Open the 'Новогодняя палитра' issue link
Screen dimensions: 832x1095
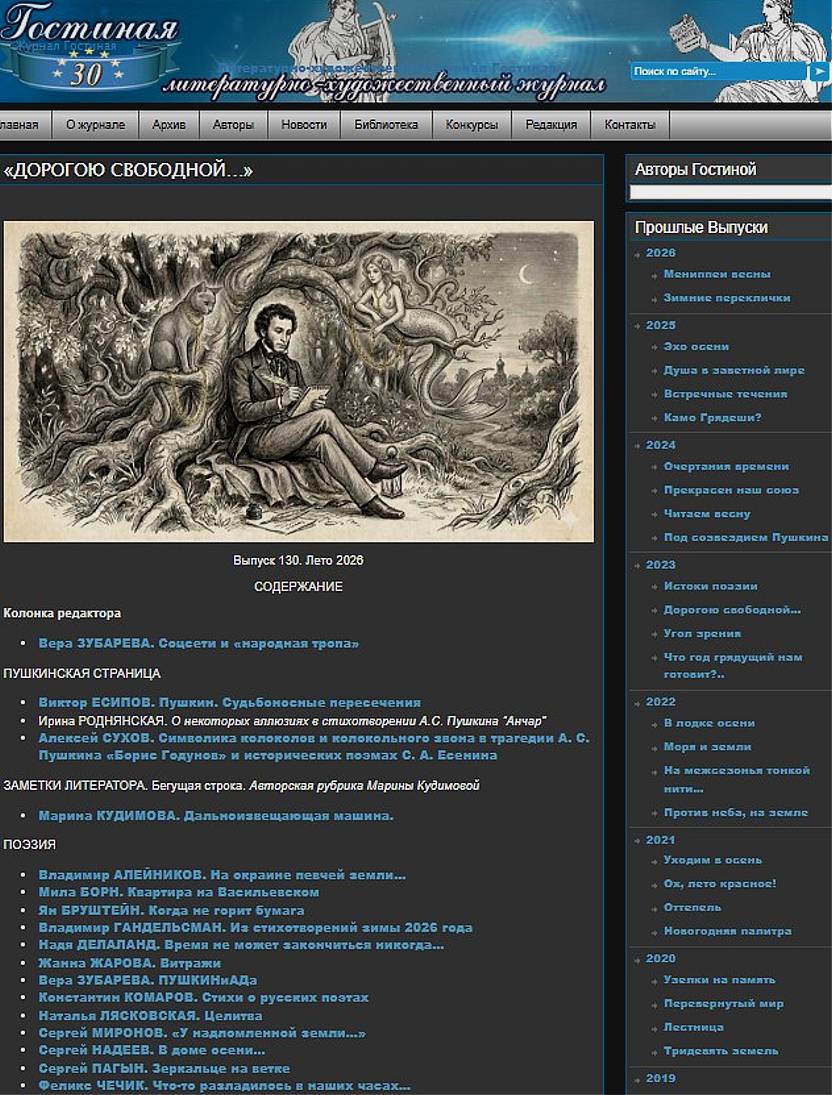click(x=727, y=932)
